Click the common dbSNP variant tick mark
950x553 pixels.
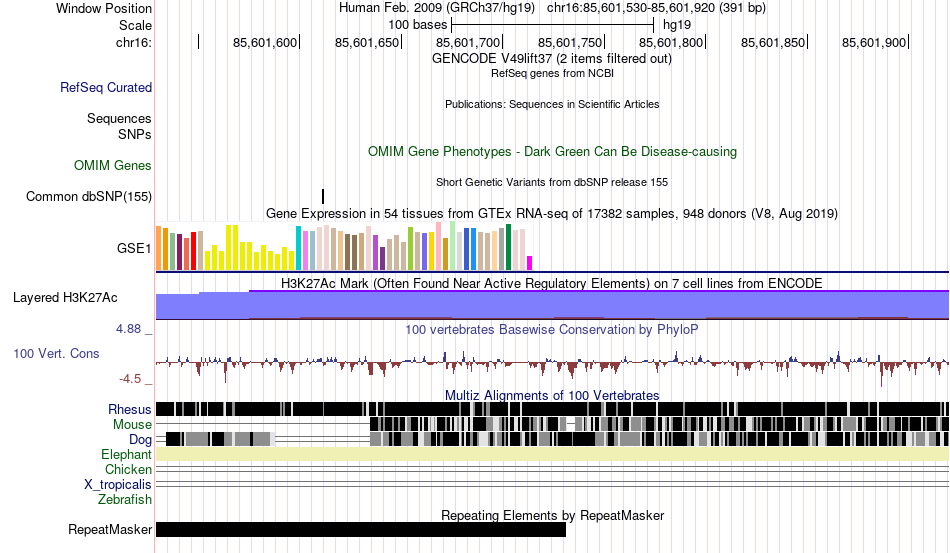[323, 196]
